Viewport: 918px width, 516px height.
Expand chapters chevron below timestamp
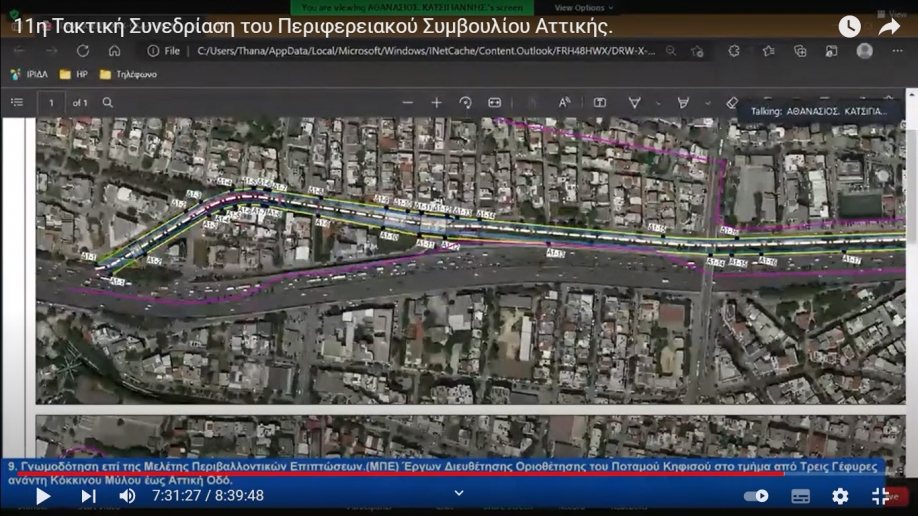point(459,493)
